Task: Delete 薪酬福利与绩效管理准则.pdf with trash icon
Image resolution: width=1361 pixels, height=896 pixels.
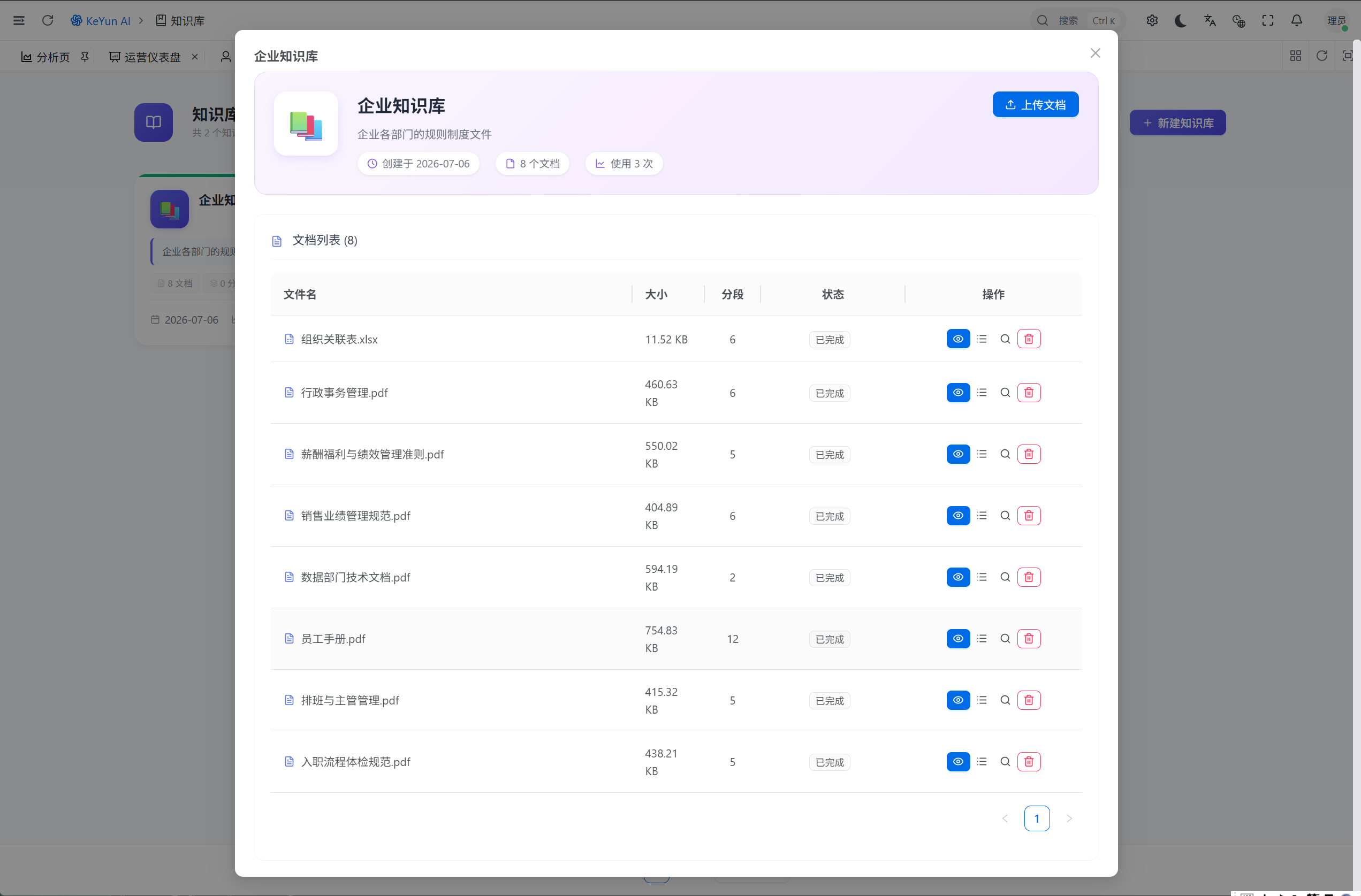Action: (x=1029, y=454)
